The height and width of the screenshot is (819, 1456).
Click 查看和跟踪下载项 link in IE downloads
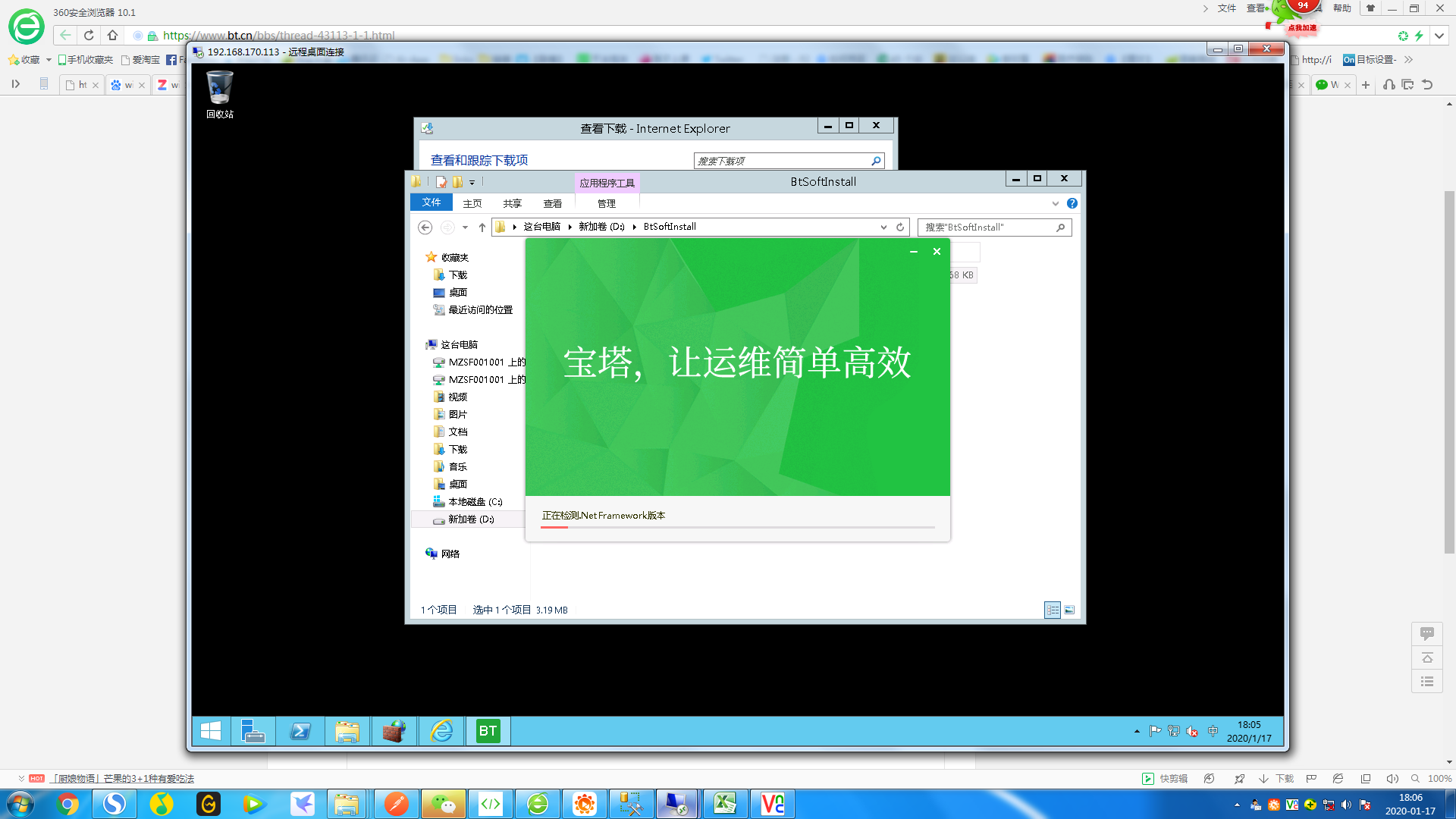pyautogui.click(x=479, y=160)
